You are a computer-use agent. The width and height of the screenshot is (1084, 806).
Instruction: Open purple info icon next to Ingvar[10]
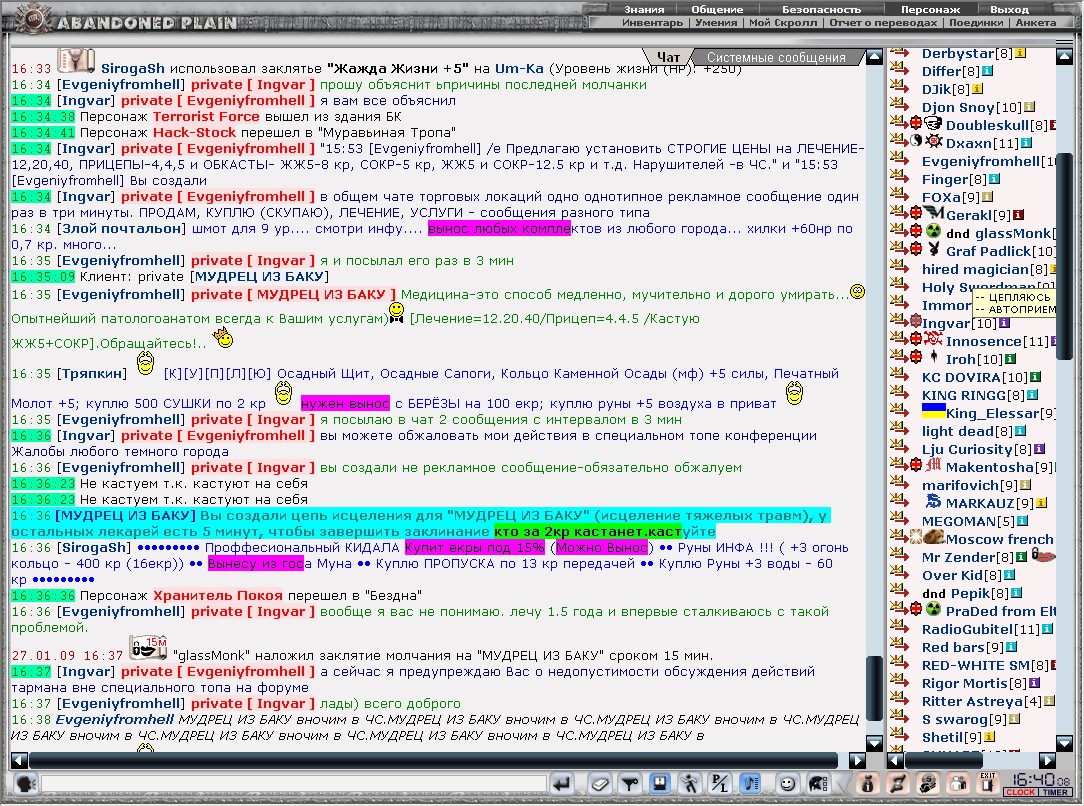click(x=1004, y=322)
